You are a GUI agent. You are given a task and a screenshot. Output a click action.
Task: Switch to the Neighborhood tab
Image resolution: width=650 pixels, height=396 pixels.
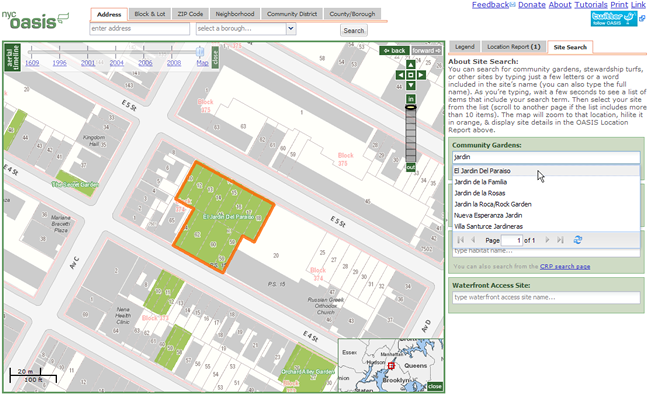click(x=235, y=14)
